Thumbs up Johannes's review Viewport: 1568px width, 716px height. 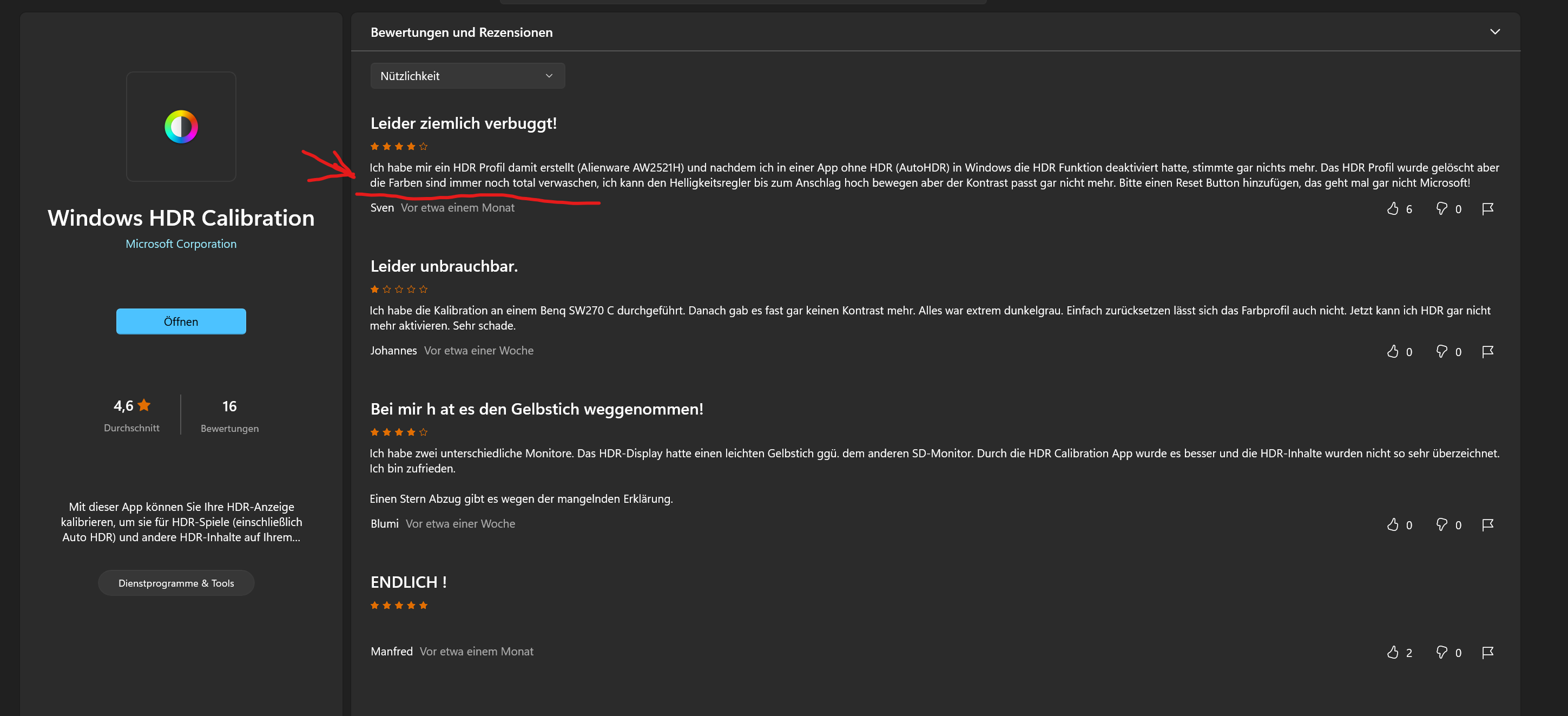tap(1393, 351)
